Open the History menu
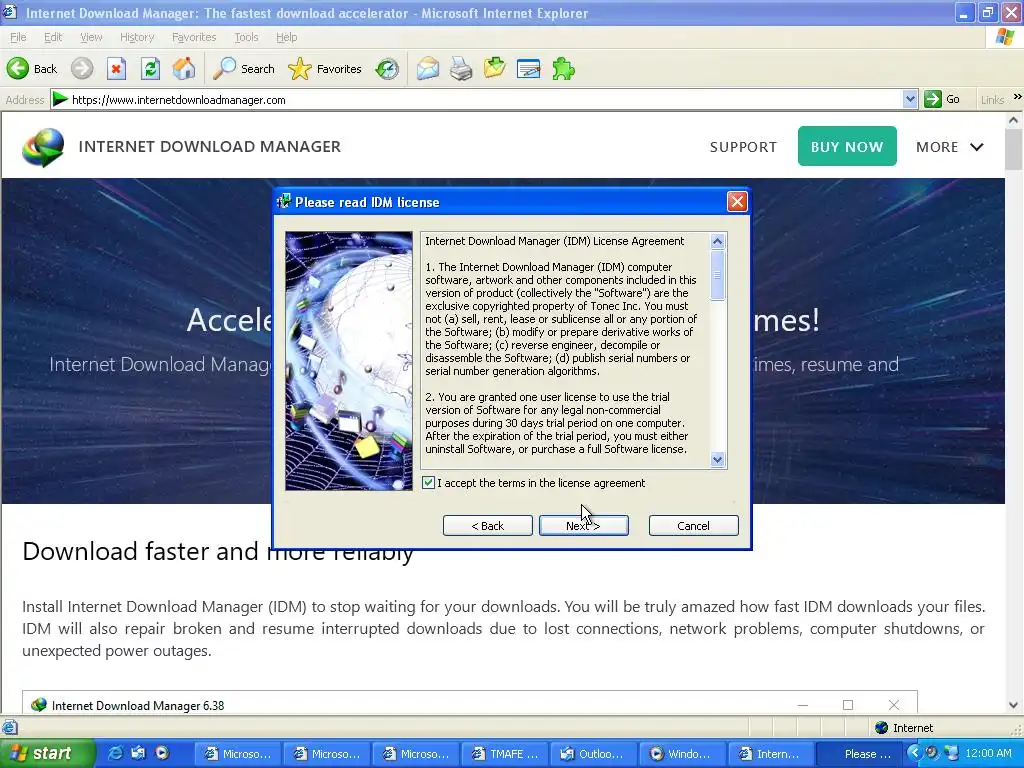This screenshot has width=1024, height=768. point(136,37)
